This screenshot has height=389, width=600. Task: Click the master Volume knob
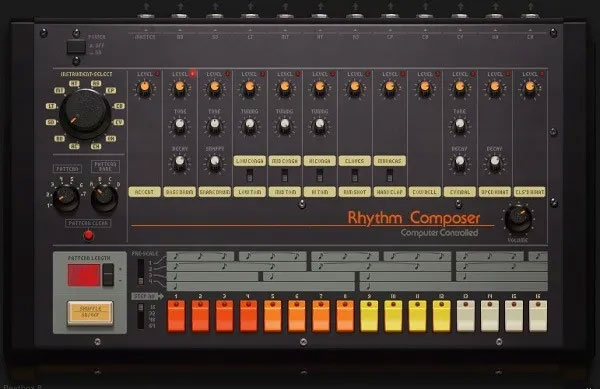point(518,220)
